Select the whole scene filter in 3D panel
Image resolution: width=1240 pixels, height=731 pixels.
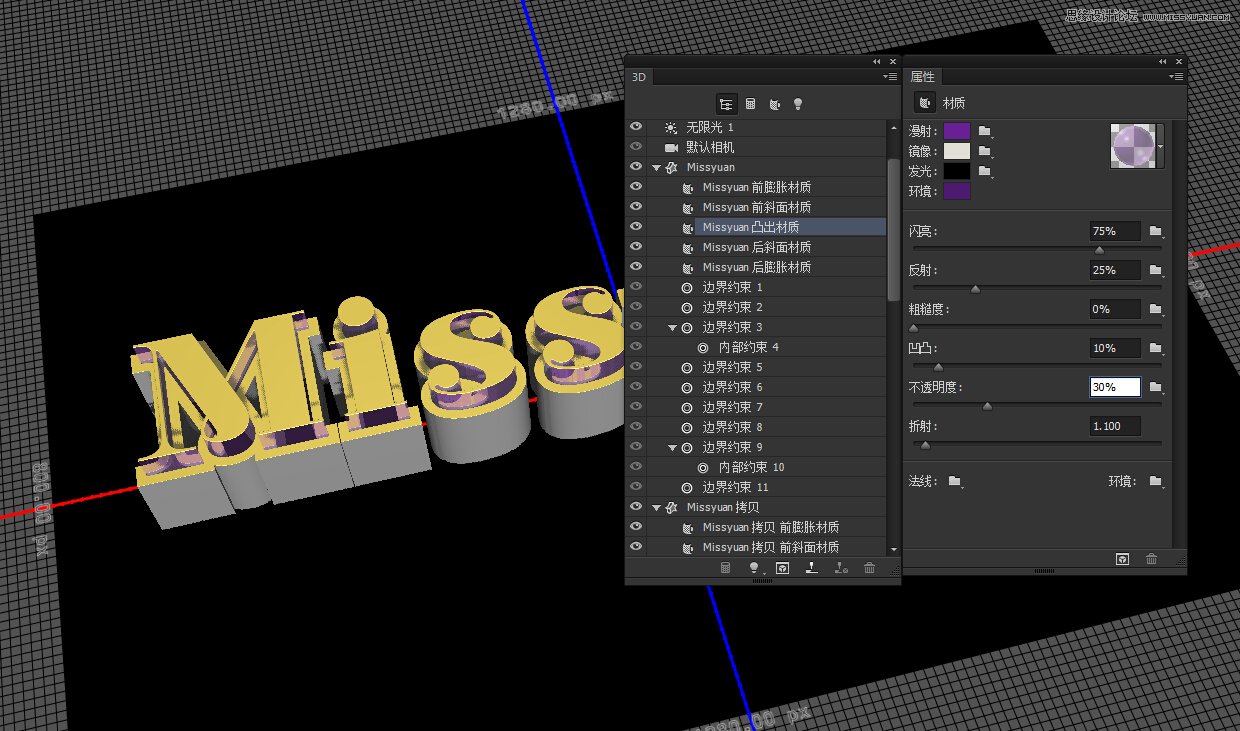point(726,103)
